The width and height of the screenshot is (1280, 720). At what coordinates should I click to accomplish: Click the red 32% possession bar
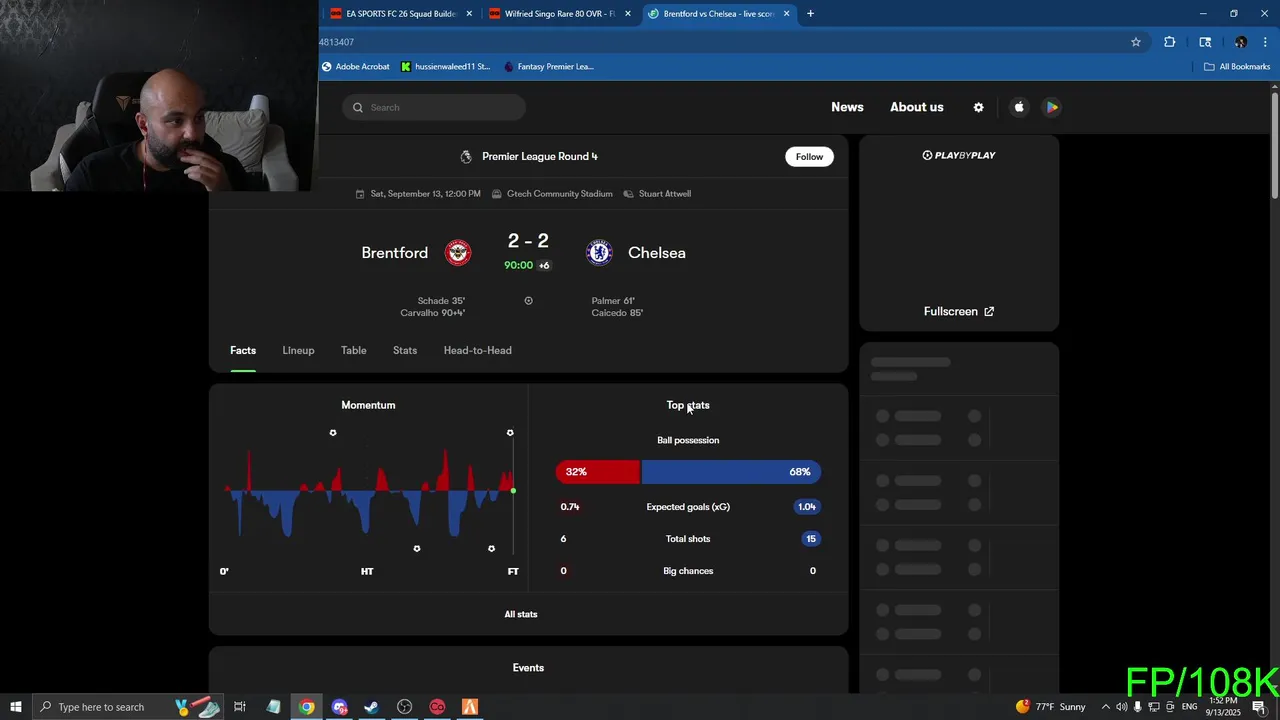(597, 472)
